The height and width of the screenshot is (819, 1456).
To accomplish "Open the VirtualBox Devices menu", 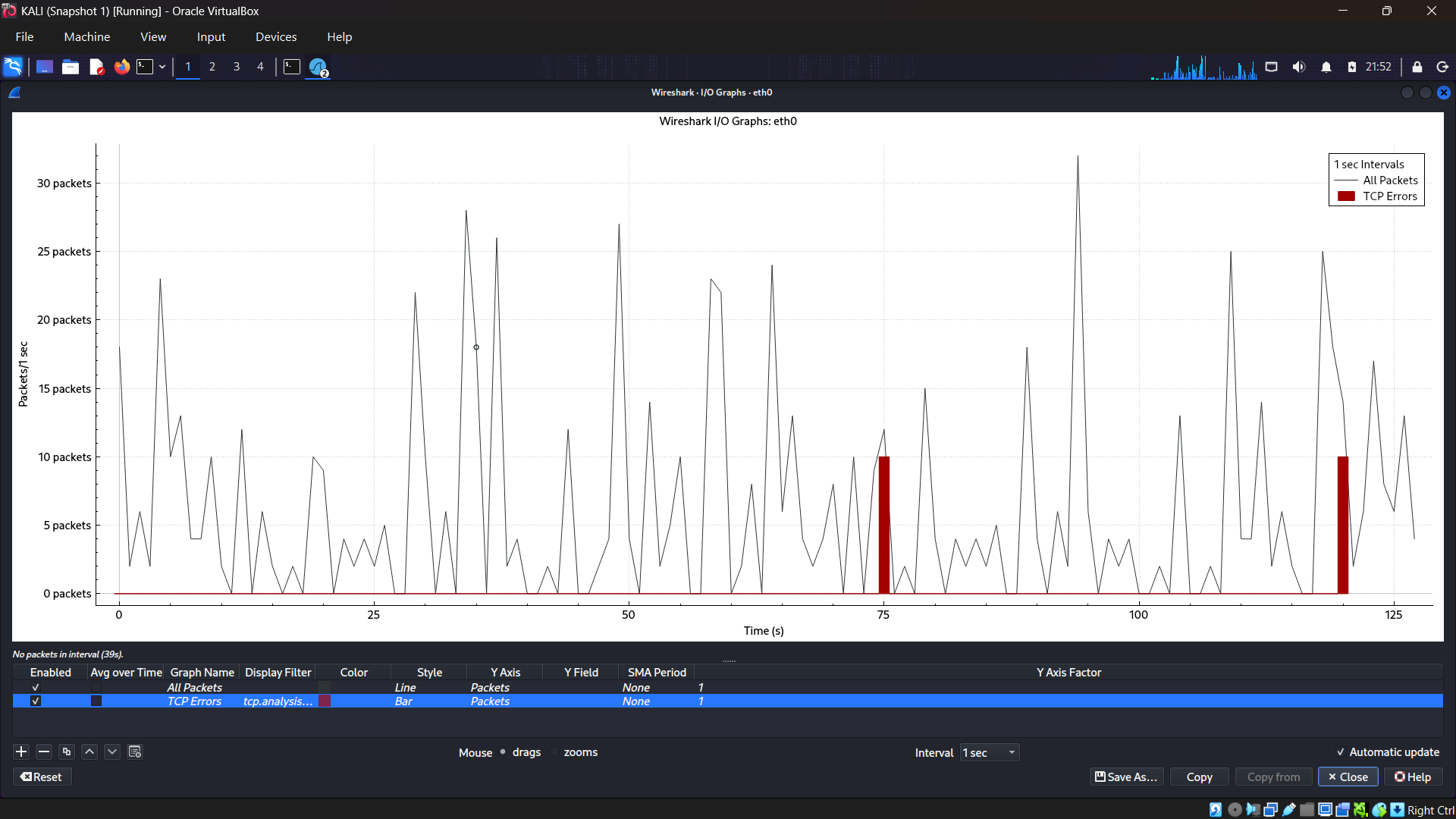I will tap(276, 36).
